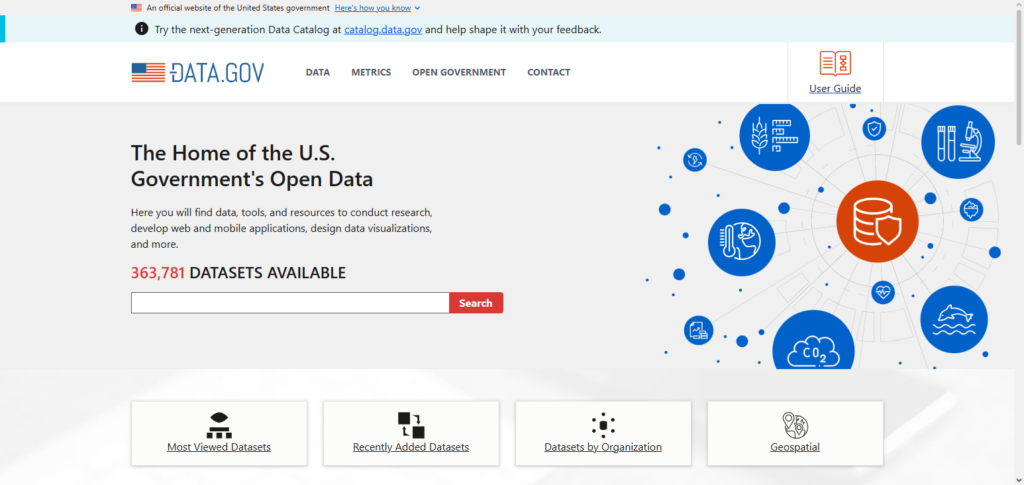The image size is (1024, 485).
Task: Click the microscope science circle icon
Action: pyautogui.click(x=958, y=142)
